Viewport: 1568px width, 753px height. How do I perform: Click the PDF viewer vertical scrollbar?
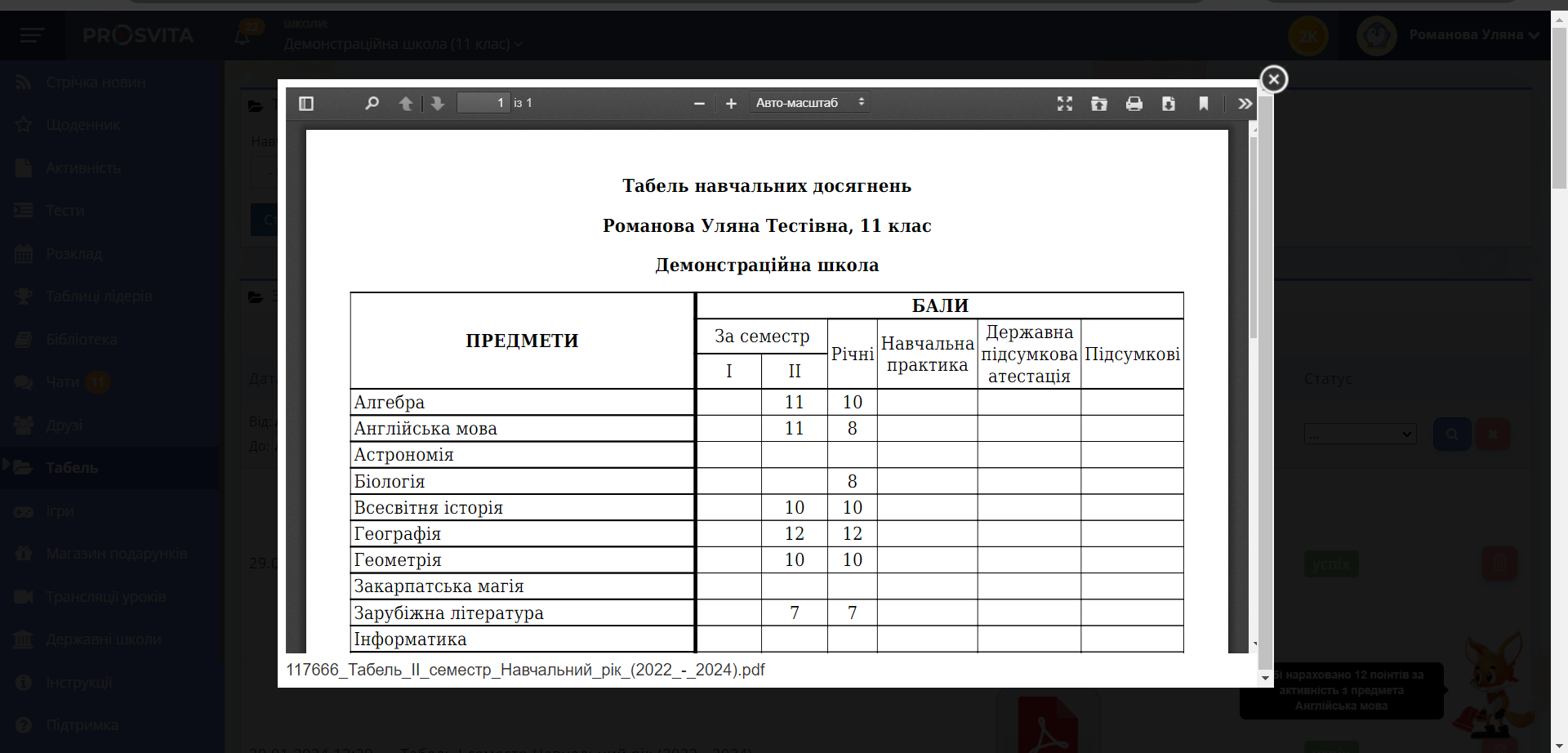point(1254,237)
